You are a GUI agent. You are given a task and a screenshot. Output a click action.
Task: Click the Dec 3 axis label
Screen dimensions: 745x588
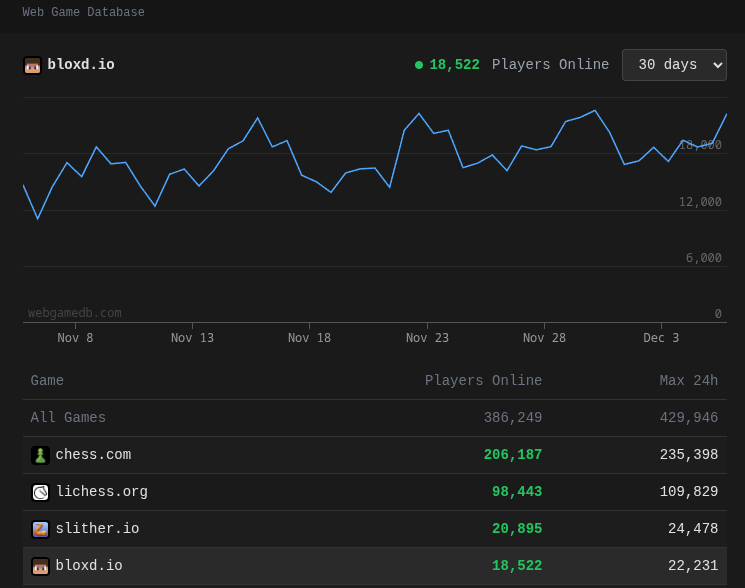661,338
